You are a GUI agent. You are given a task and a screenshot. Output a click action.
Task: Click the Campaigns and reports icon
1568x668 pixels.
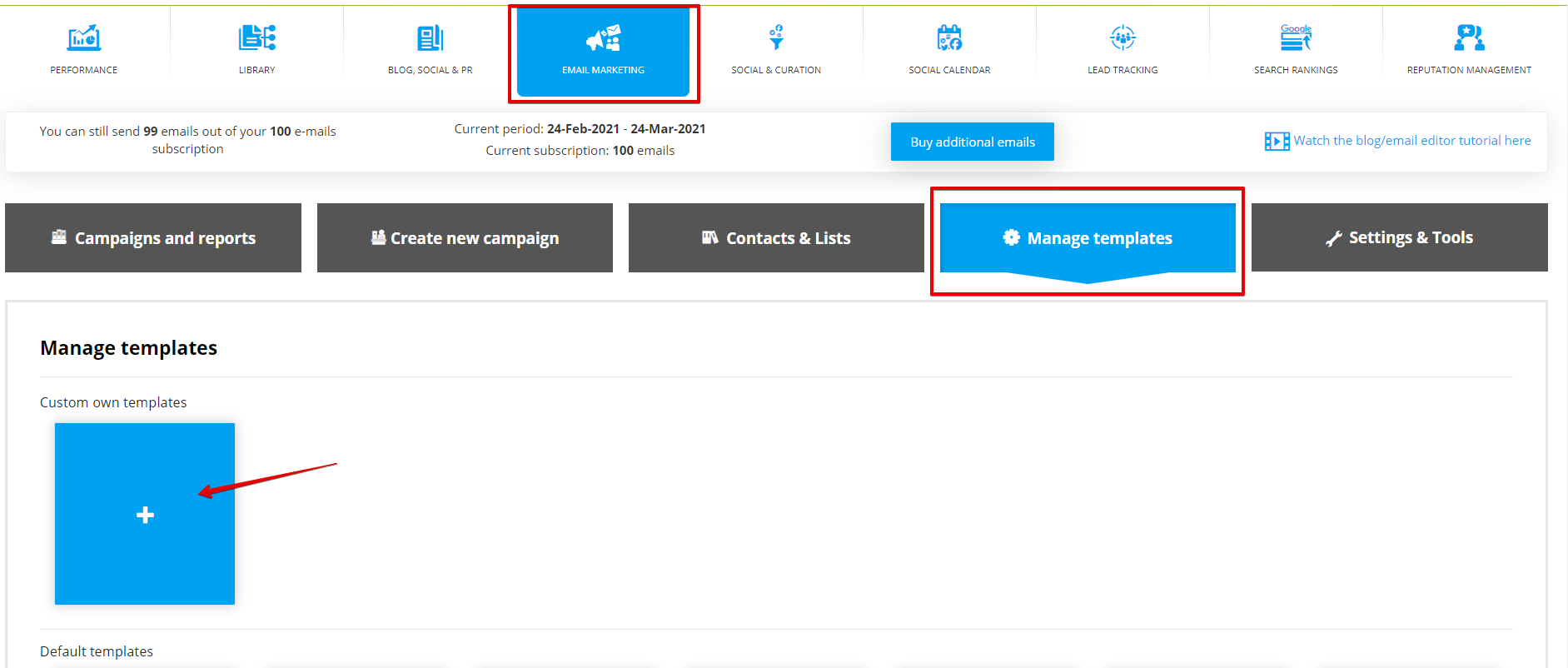click(x=59, y=237)
